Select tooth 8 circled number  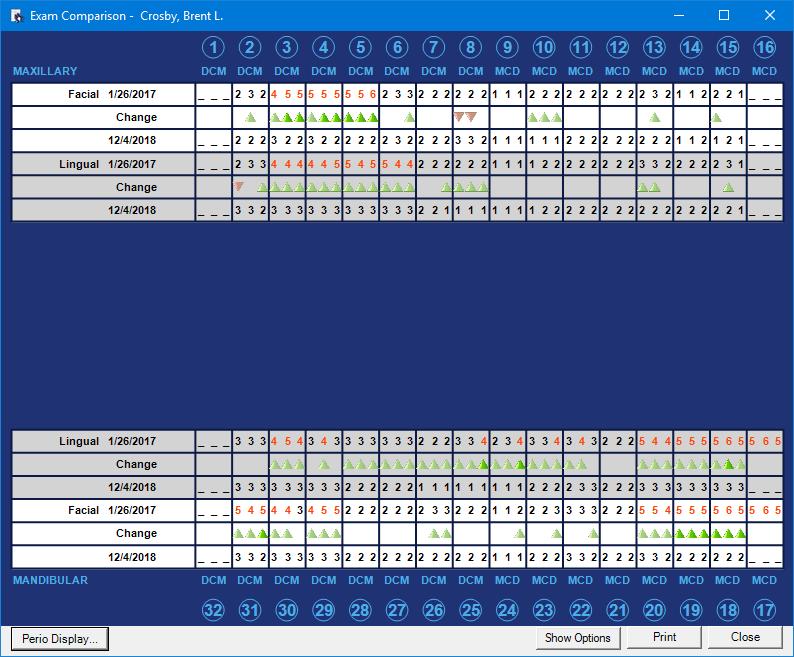pos(470,47)
